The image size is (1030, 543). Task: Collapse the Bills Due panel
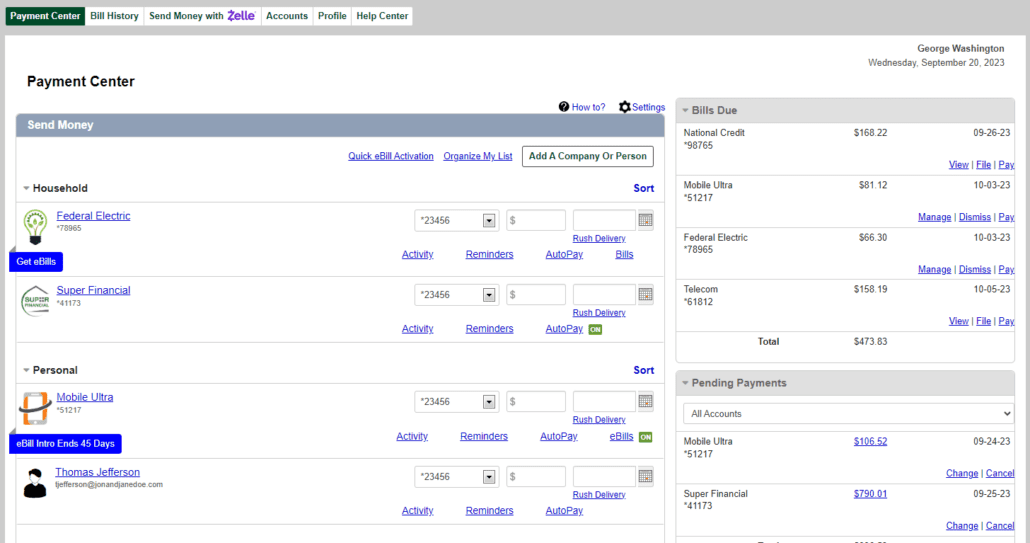tap(685, 110)
